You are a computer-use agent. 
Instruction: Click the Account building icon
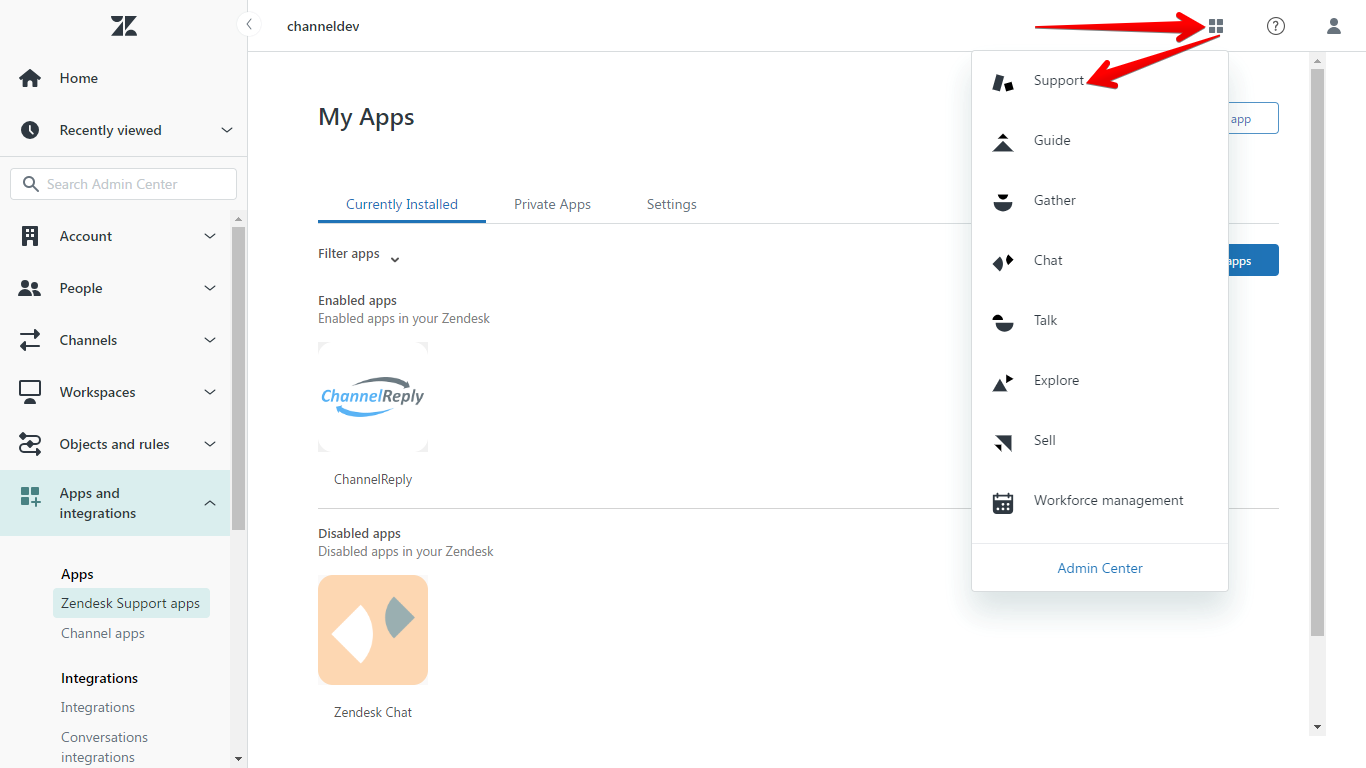(x=30, y=236)
